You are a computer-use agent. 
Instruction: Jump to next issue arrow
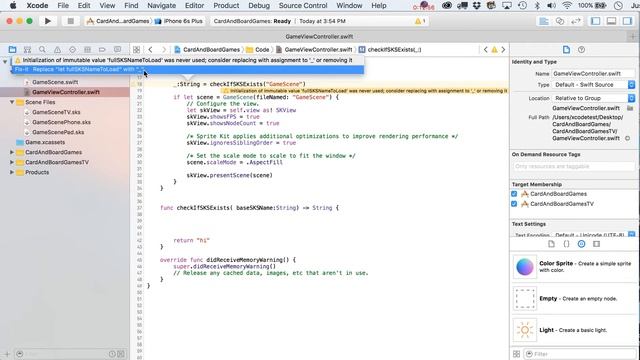(x=503, y=49)
